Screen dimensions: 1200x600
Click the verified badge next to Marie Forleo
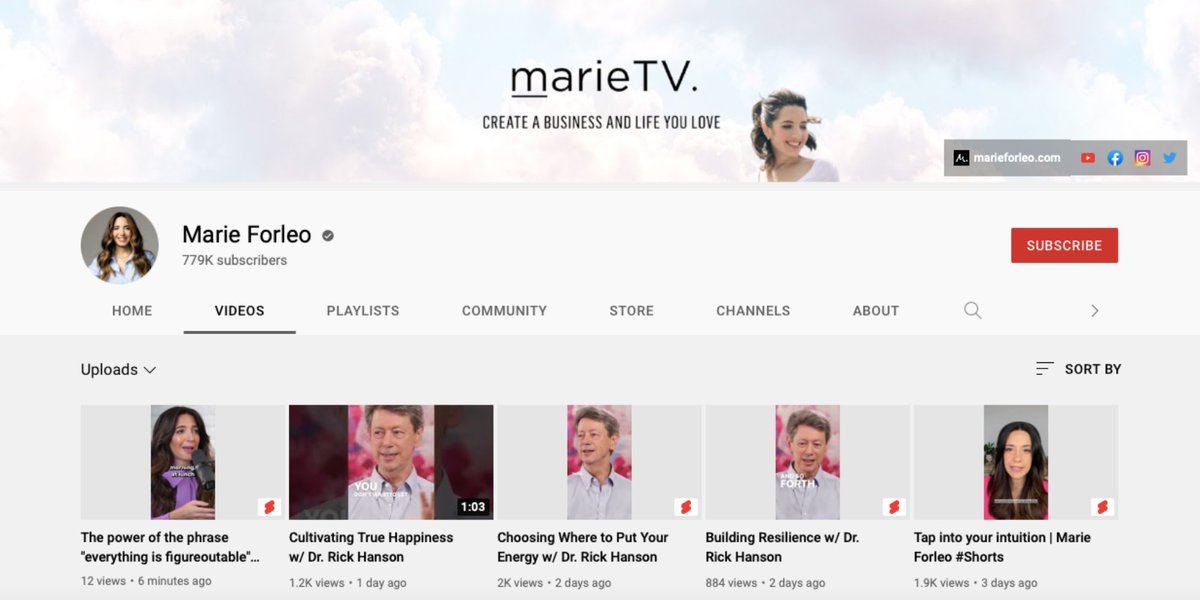(x=328, y=236)
